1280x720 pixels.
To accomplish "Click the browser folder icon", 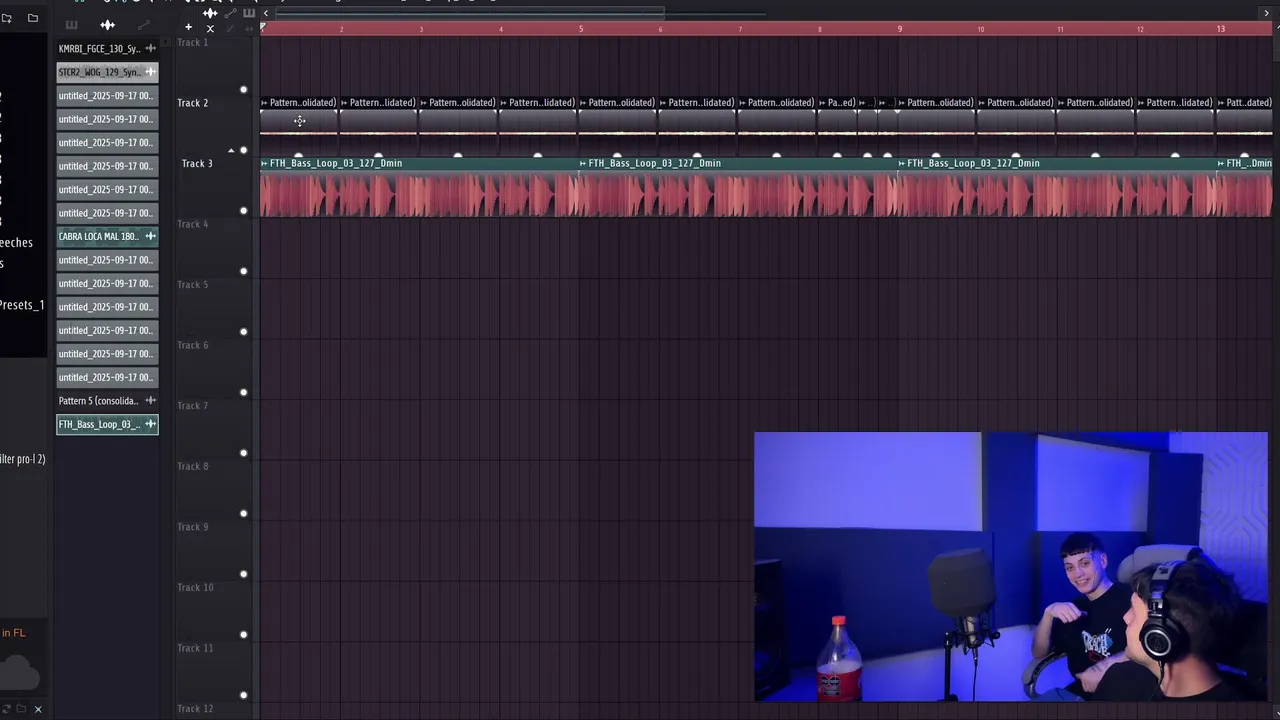I will 33,18.
